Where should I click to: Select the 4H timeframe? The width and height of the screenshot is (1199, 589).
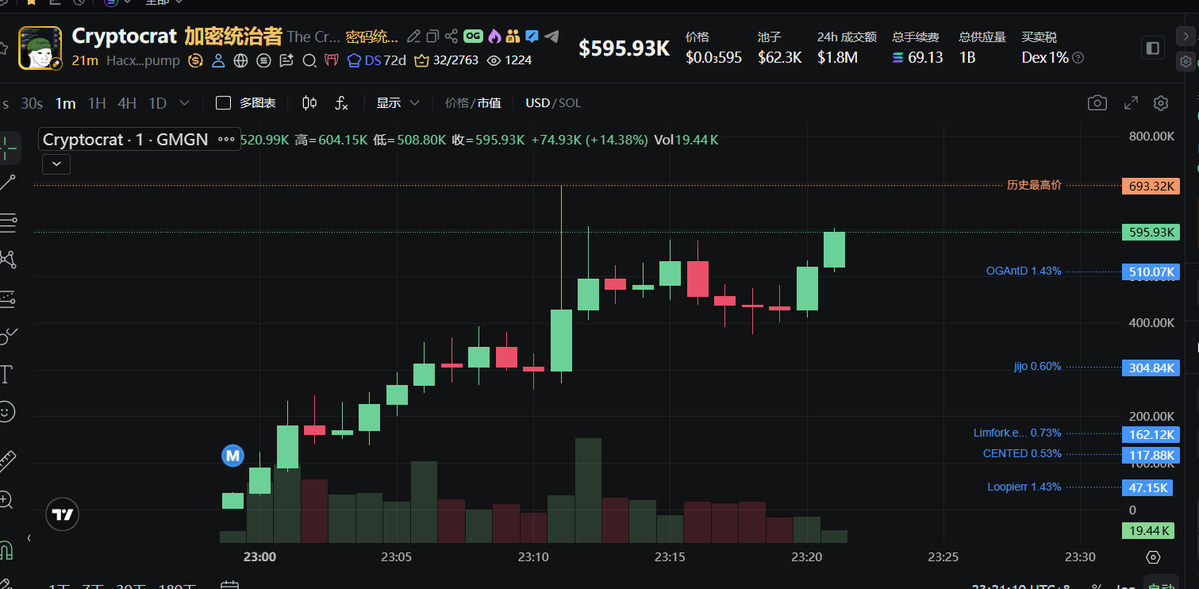(x=127, y=103)
